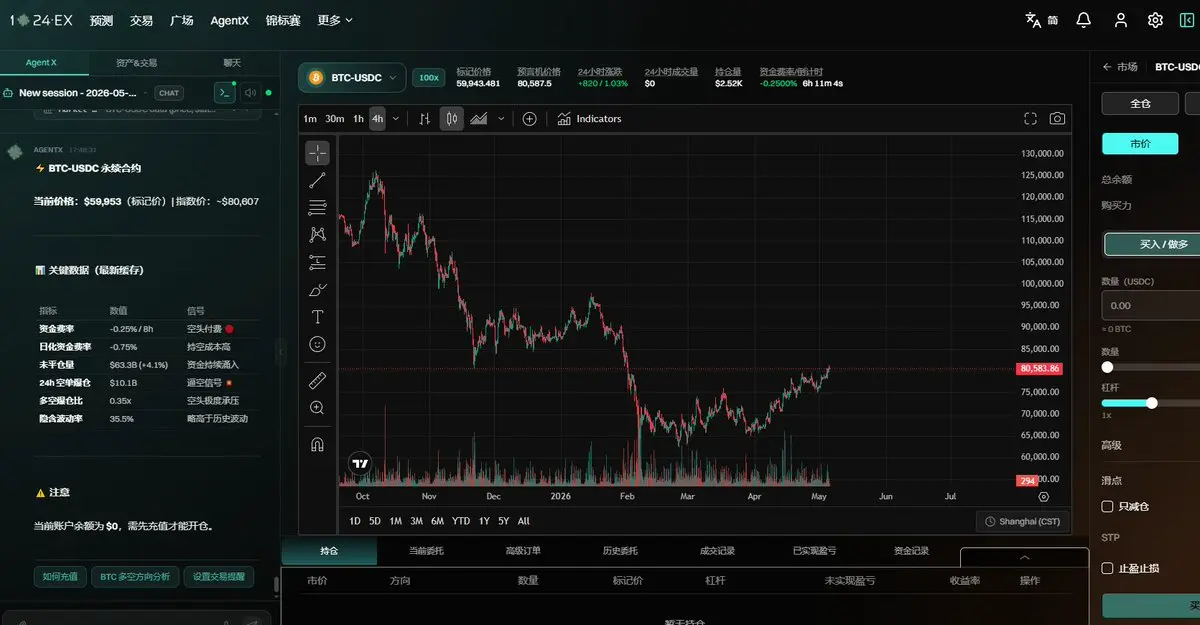
Task: Select the ruler measure tool
Action: (x=317, y=381)
